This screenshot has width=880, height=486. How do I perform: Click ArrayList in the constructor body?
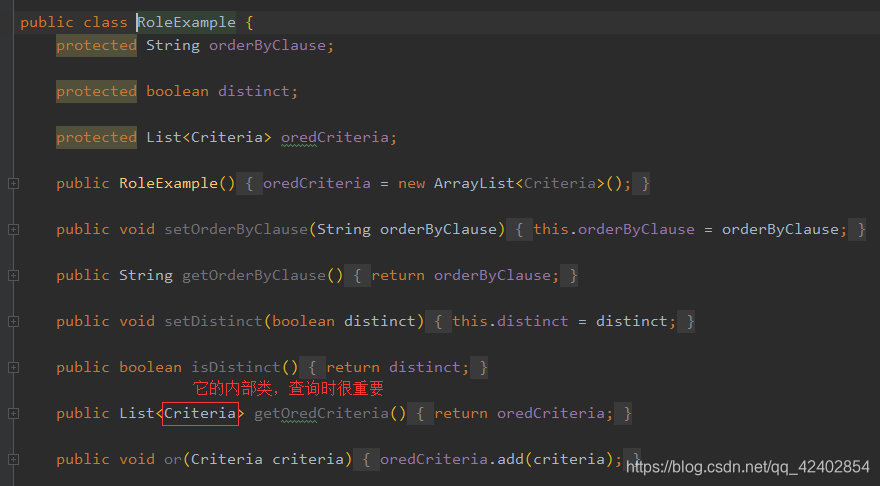click(474, 184)
